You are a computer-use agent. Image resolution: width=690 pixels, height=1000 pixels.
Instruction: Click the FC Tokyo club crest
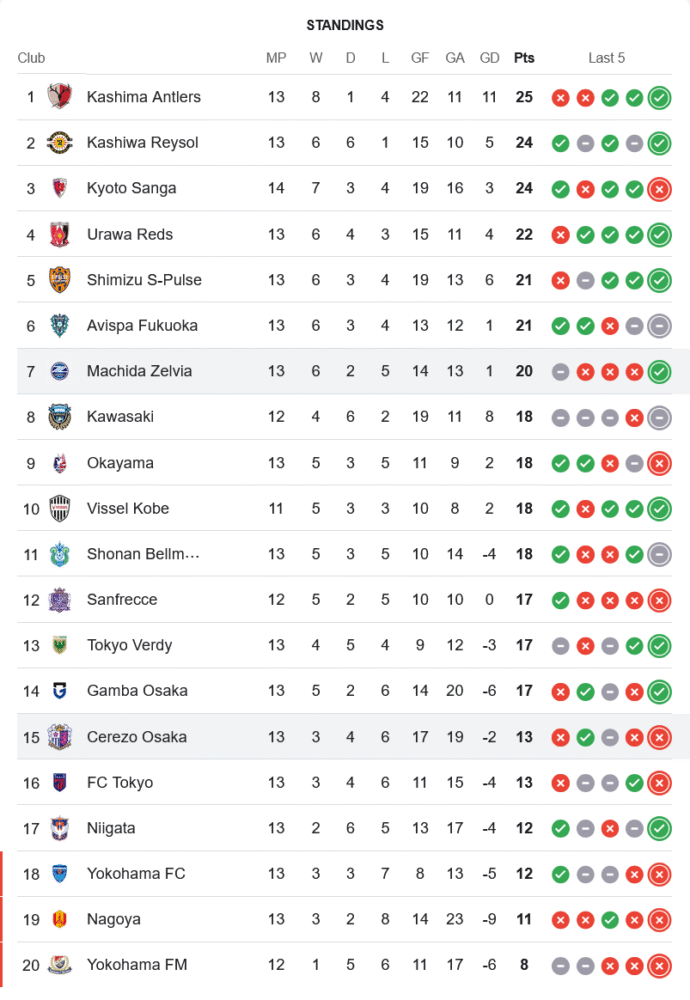pyautogui.click(x=60, y=782)
